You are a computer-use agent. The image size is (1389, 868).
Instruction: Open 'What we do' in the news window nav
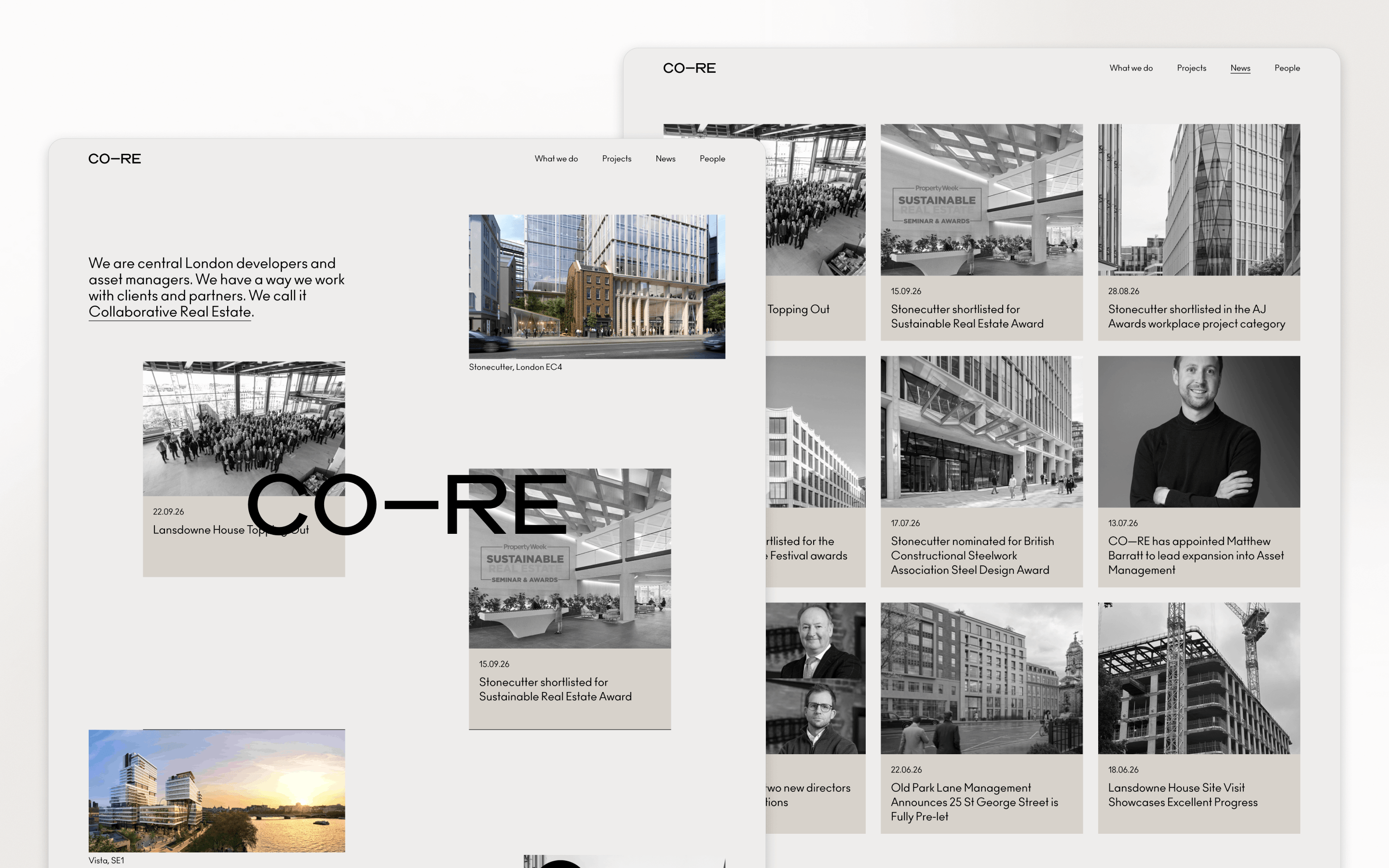click(x=1130, y=68)
